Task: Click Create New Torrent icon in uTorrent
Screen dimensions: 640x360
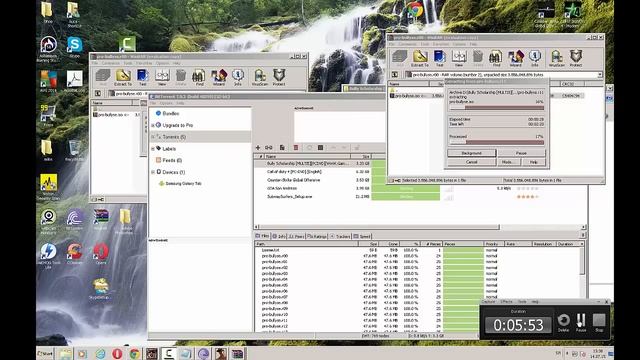Action: (x=282, y=148)
